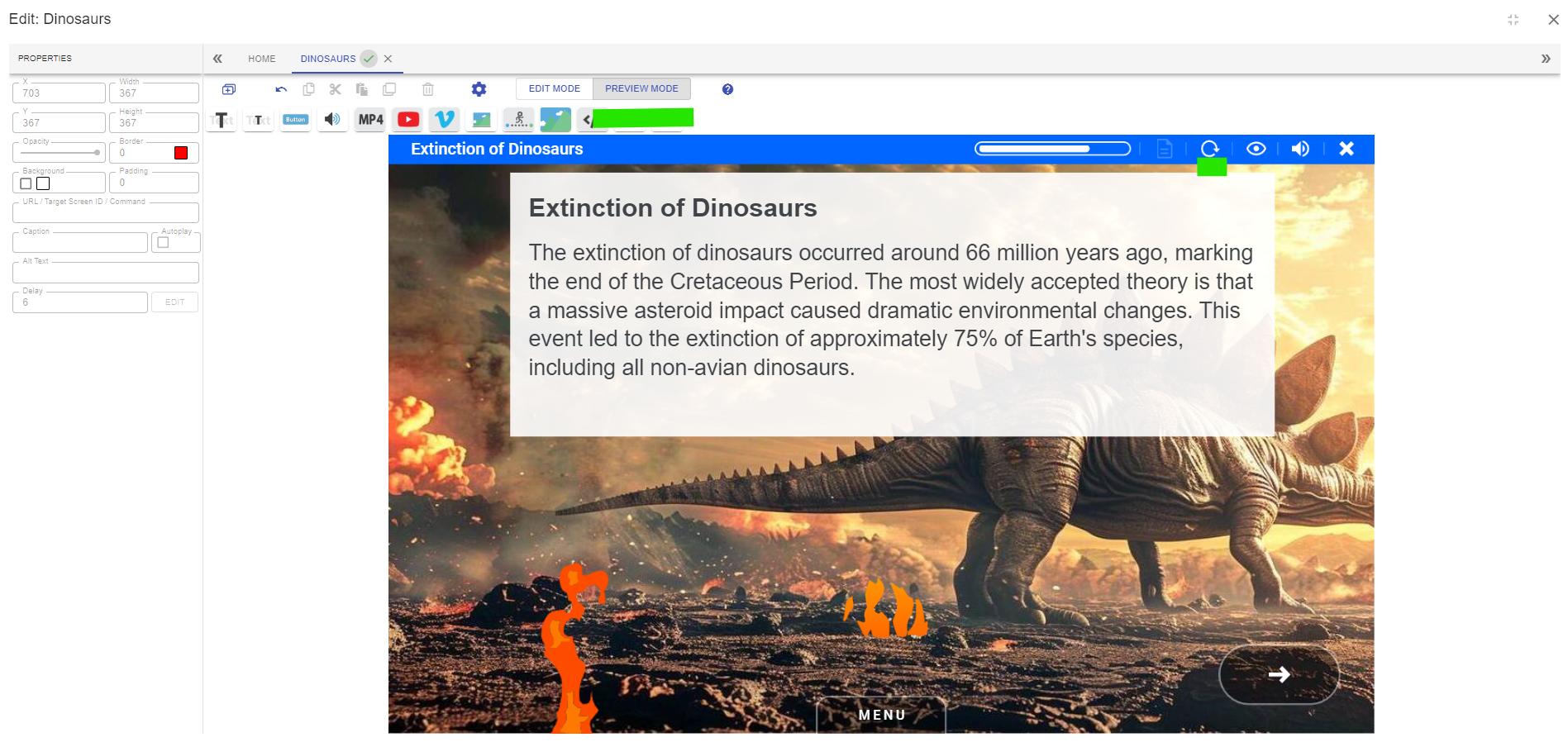Toggle the eye visibility icon in player
Image resolution: width=1568 pixels, height=742 pixels.
tap(1256, 149)
